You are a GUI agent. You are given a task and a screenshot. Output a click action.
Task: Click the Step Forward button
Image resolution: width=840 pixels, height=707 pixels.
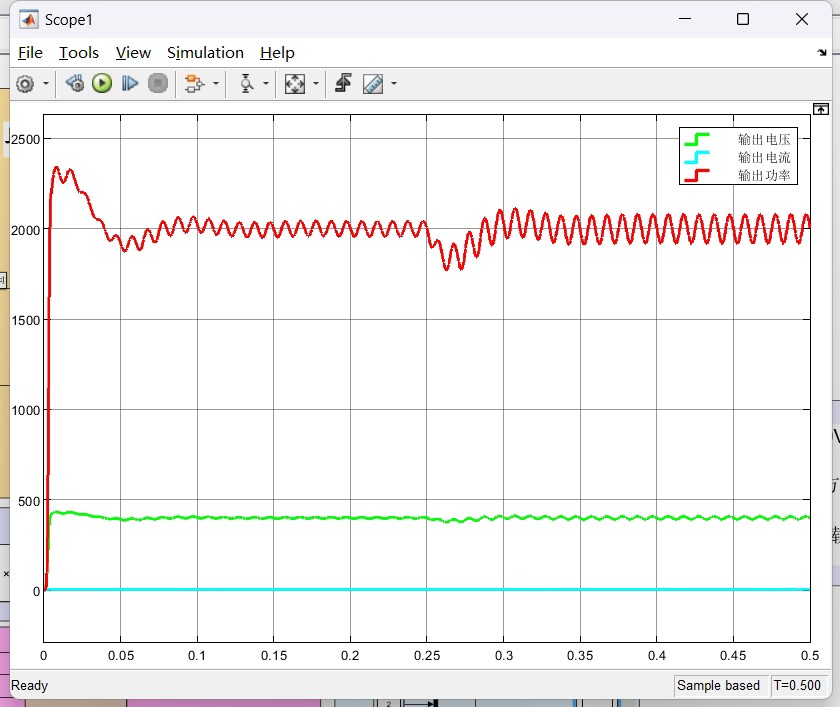pos(130,84)
